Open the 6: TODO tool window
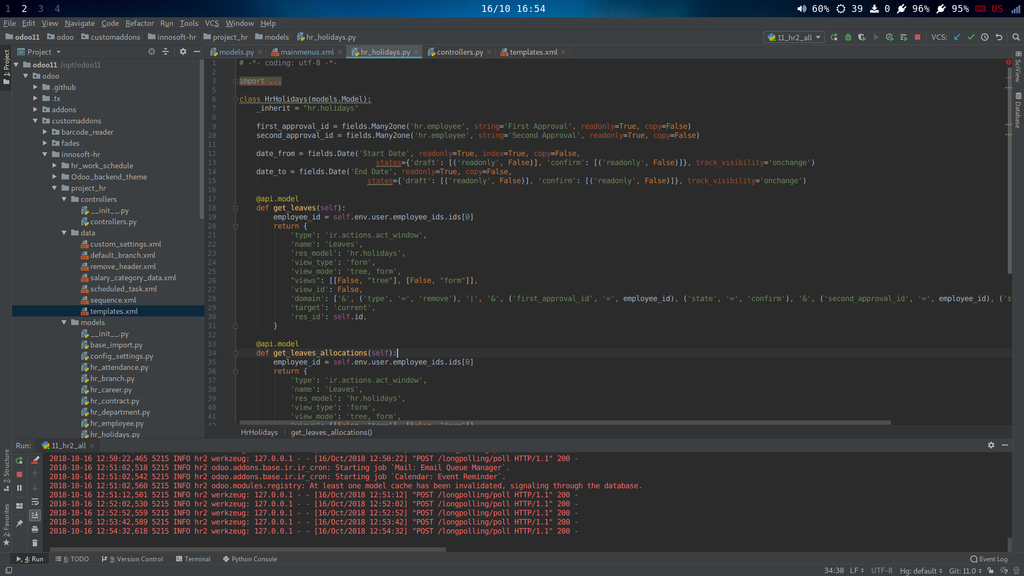Image resolution: width=1024 pixels, height=576 pixels. [x=72, y=559]
